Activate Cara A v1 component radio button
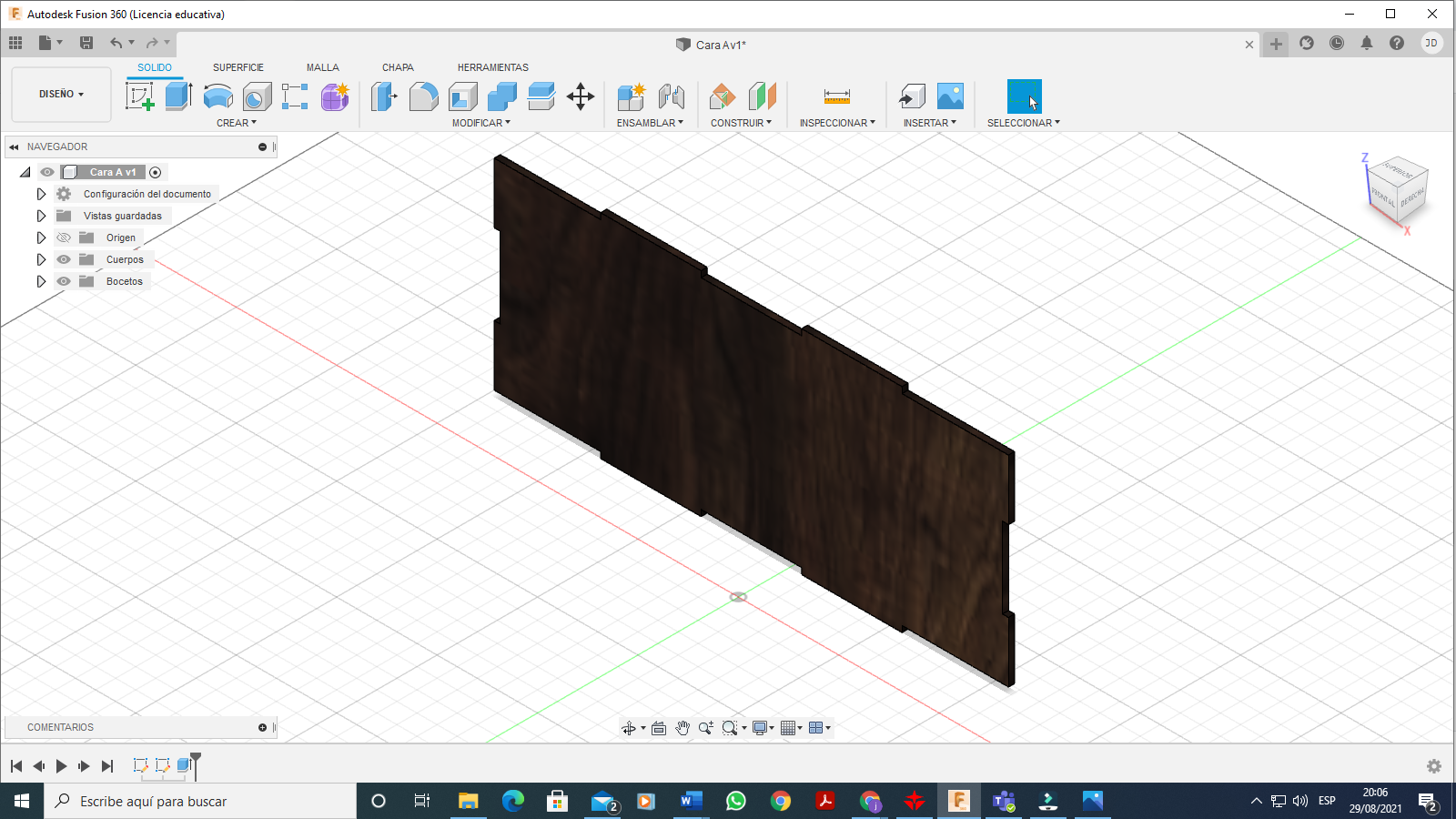 [x=156, y=172]
